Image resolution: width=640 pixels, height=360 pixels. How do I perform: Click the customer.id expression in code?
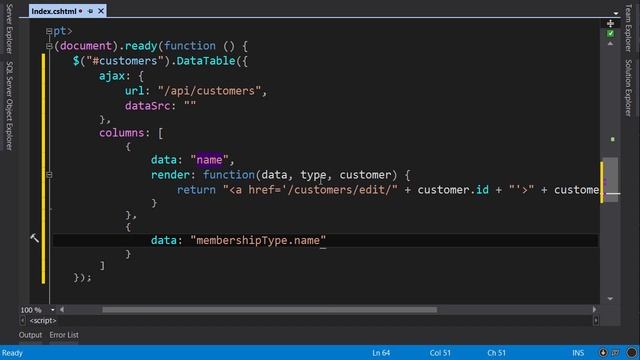tap(453, 190)
